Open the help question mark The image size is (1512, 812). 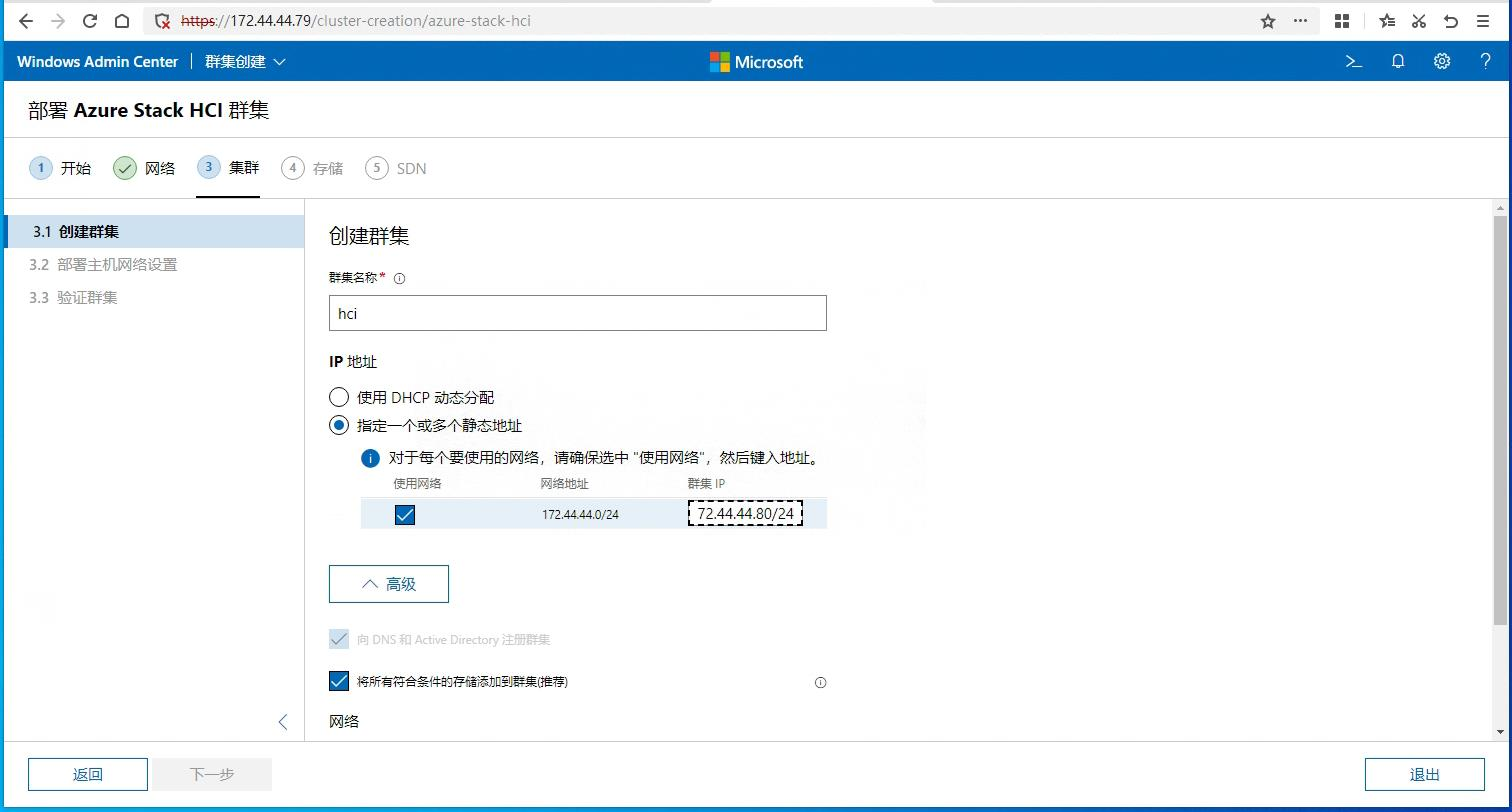[x=1485, y=61]
